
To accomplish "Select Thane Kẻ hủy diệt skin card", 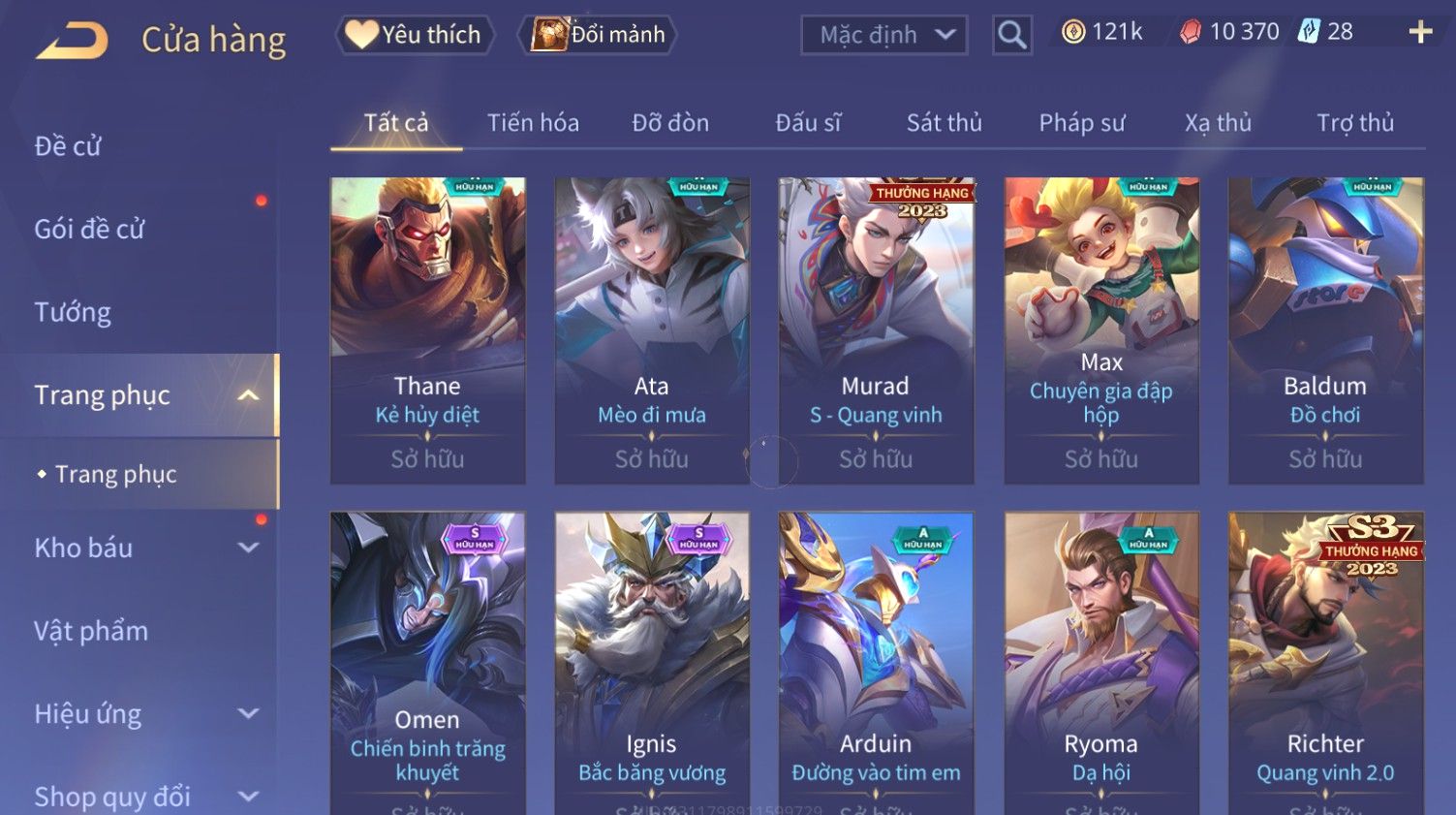I will tap(427, 330).
